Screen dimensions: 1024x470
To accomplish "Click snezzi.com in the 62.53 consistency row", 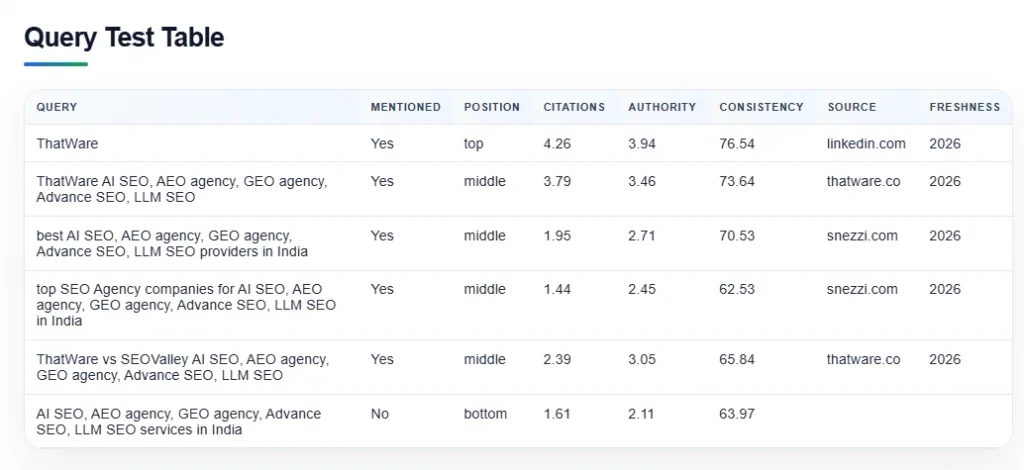I will pos(863,289).
